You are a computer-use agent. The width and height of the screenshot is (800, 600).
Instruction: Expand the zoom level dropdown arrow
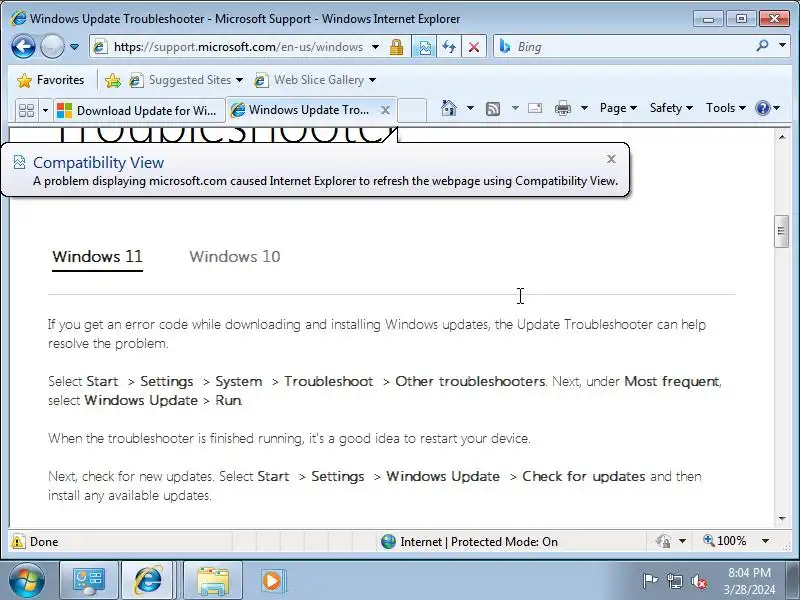tap(765, 541)
